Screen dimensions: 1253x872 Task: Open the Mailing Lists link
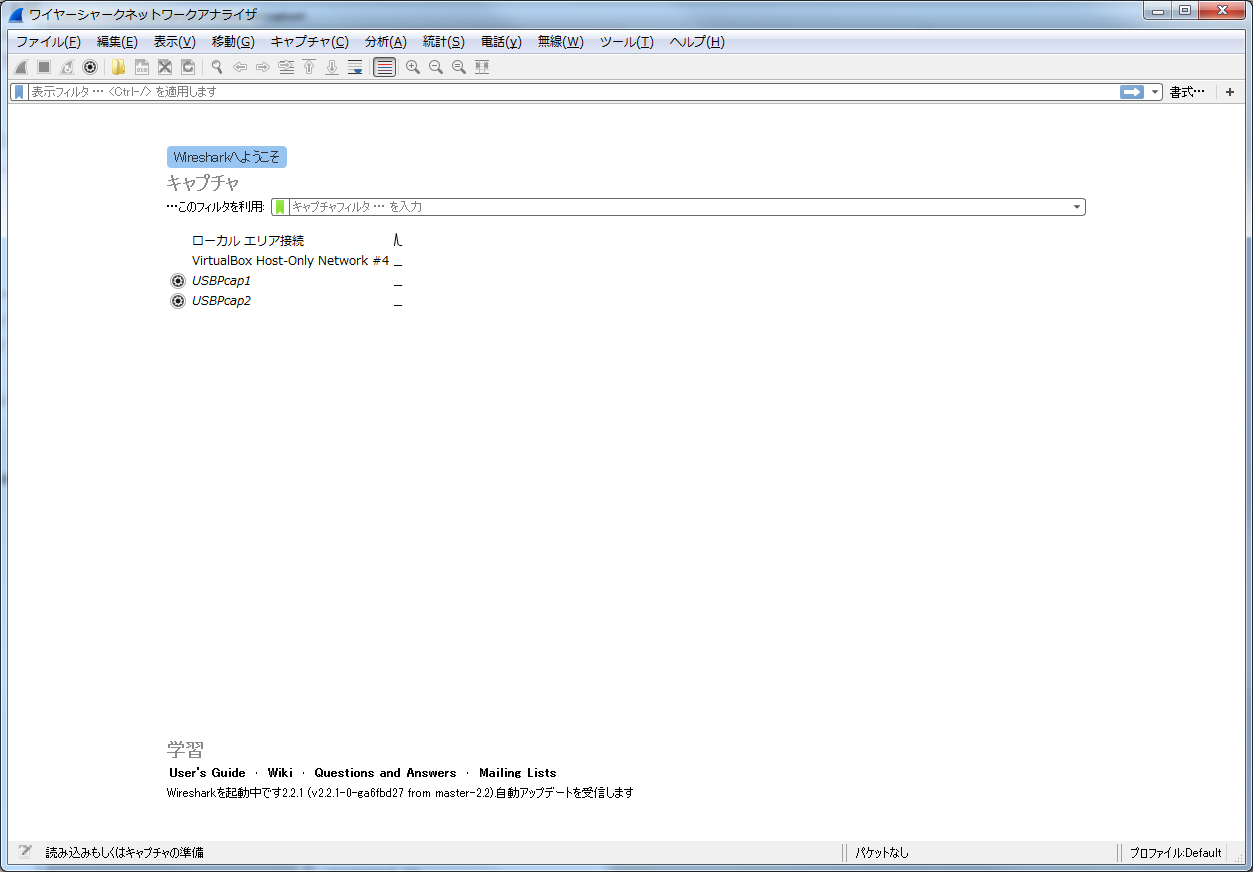pos(518,773)
